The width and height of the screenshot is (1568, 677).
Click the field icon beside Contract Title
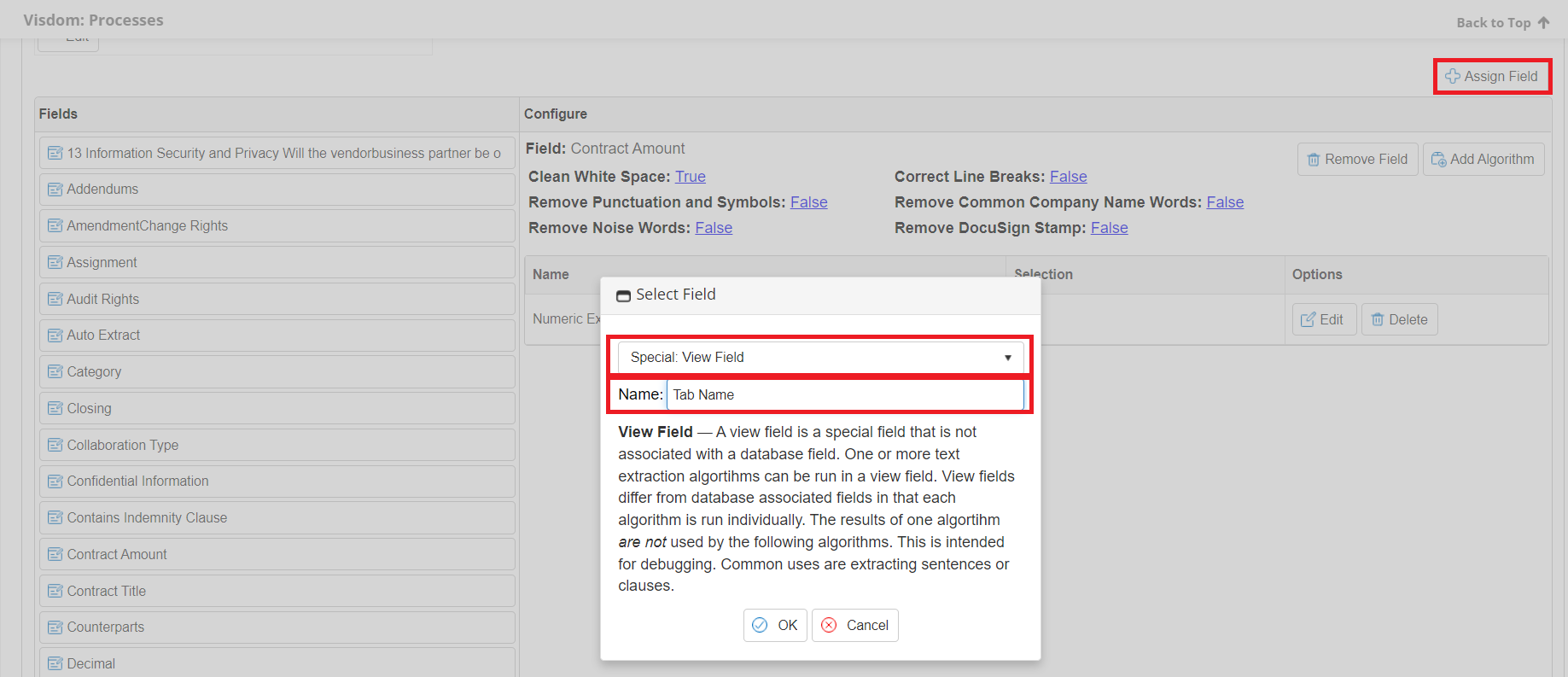[55, 591]
